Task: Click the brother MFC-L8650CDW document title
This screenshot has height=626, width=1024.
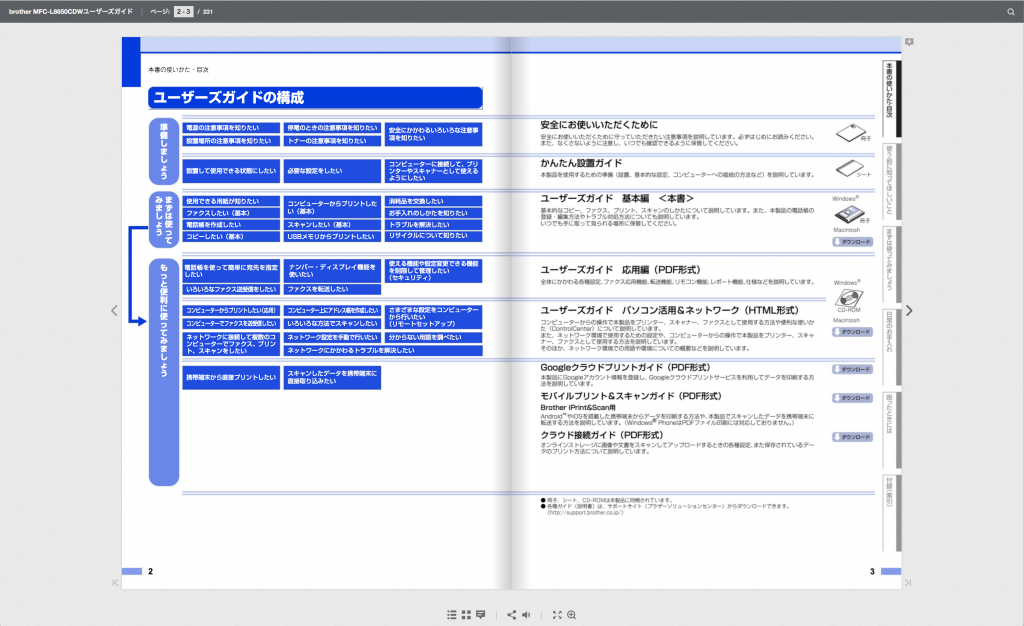Action: point(71,12)
